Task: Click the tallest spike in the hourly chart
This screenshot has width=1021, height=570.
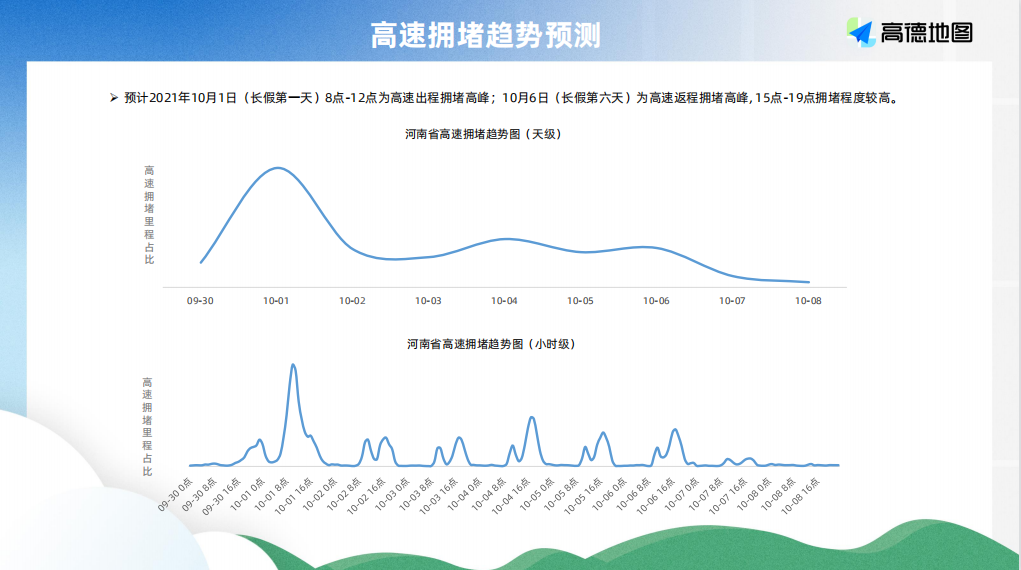Action: point(293,366)
